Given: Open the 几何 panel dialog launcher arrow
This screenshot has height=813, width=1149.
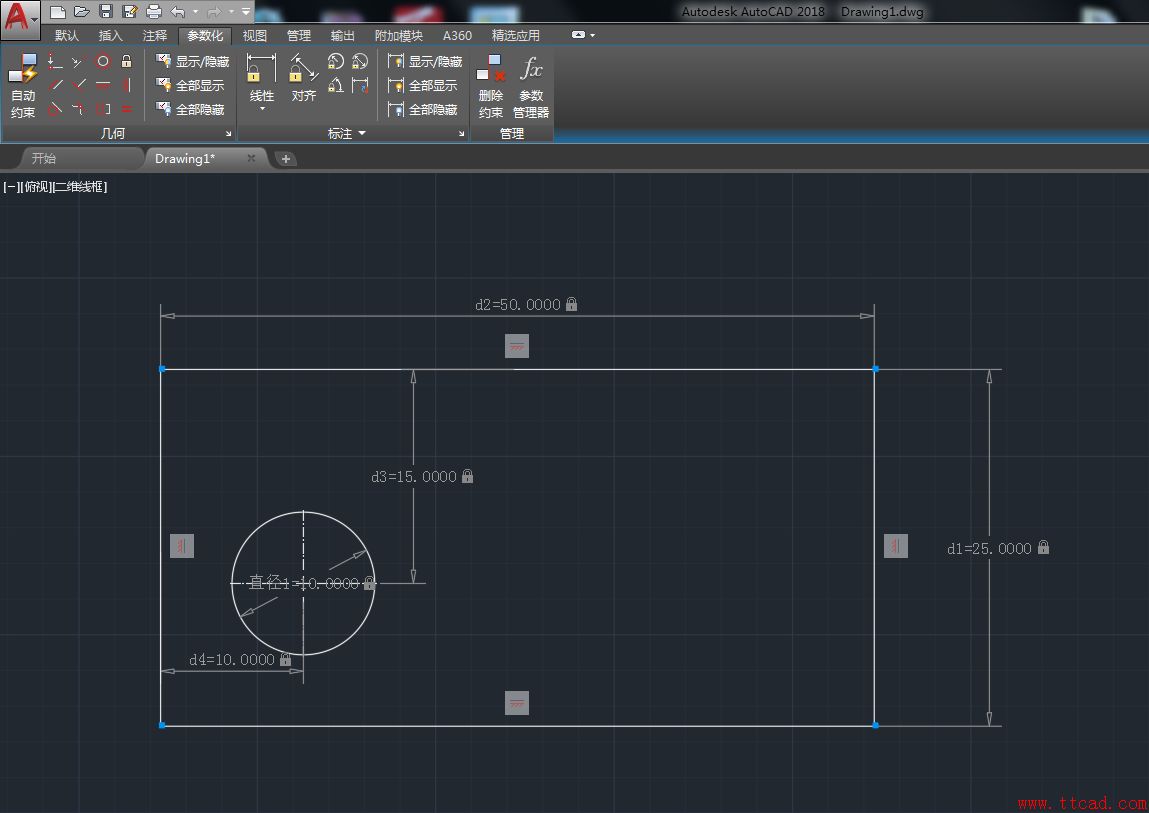Looking at the screenshot, I should pos(229,133).
